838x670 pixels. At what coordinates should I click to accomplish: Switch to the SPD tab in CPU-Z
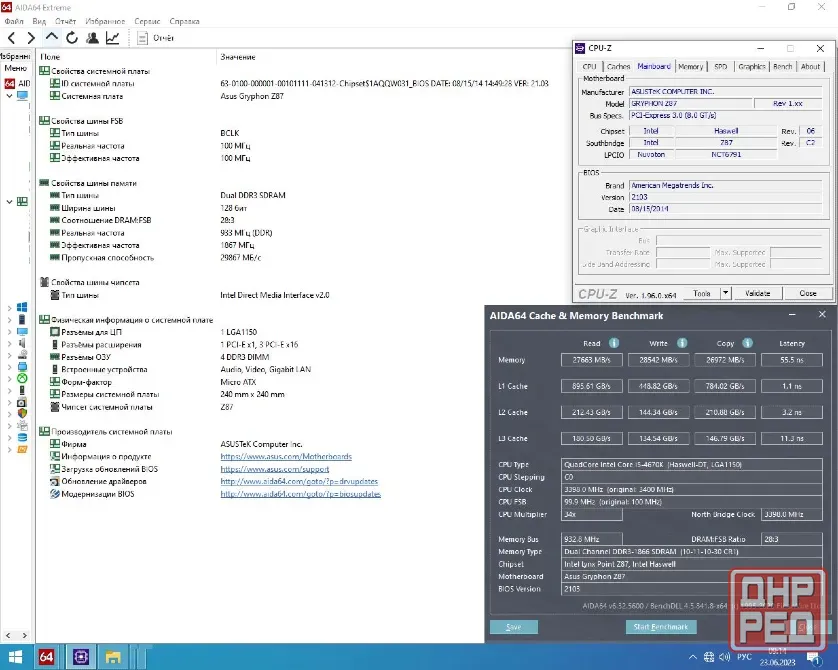(x=720, y=67)
